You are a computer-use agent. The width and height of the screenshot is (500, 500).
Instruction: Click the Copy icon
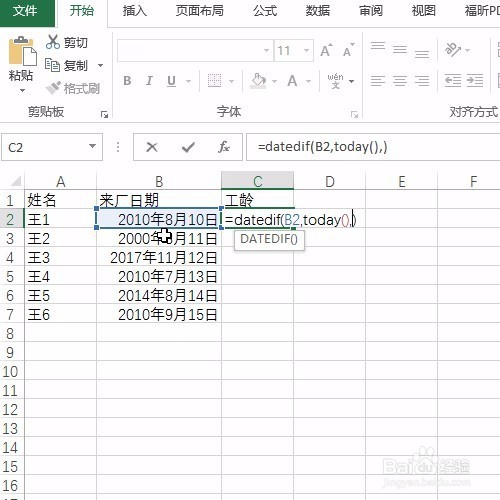point(52,65)
